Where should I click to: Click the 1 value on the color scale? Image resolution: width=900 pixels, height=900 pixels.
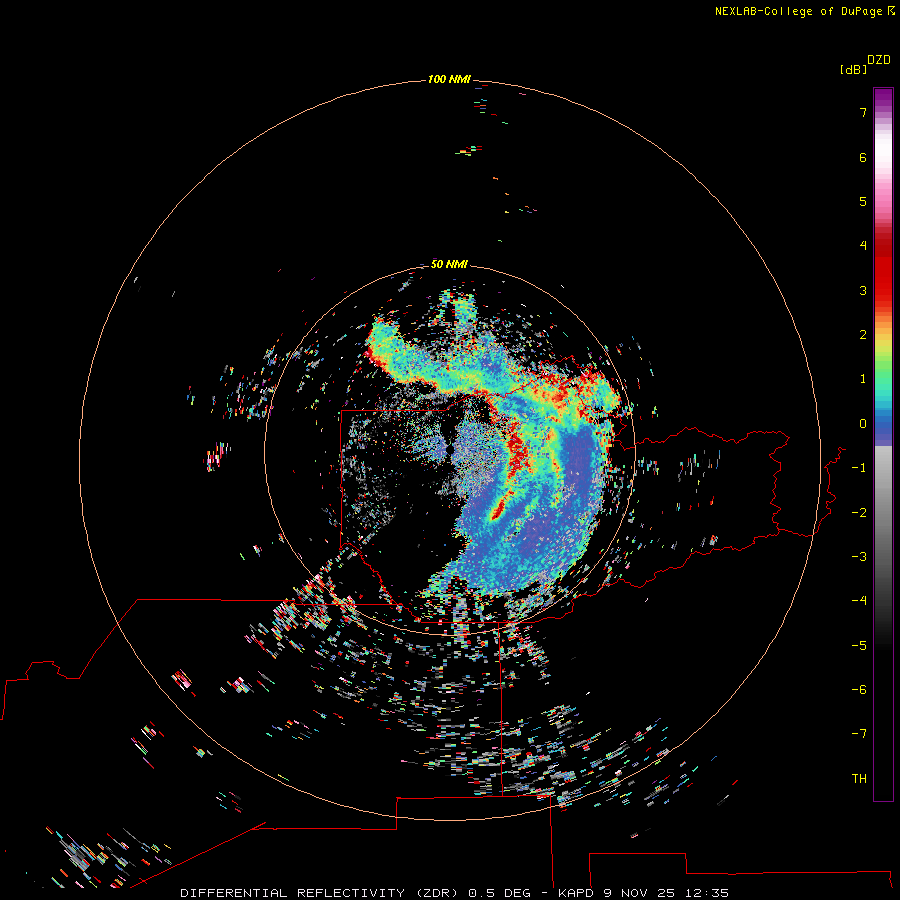[x=863, y=379]
